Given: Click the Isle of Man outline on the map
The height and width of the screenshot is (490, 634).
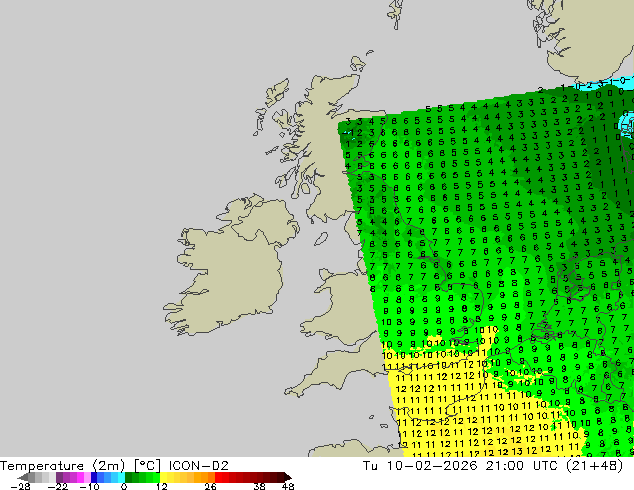Looking at the screenshot, I should tap(321, 239).
